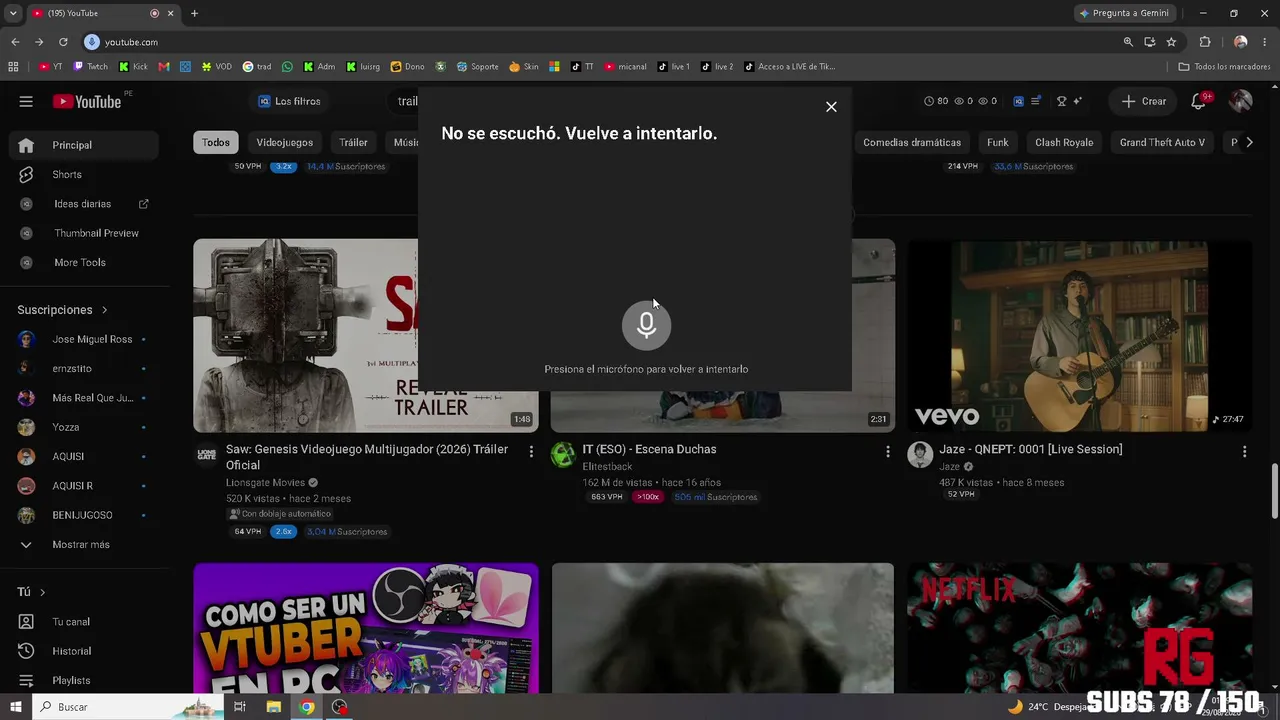The image size is (1280, 720).
Task: Select the Tráiler filter chip
Action: (353, 142)
